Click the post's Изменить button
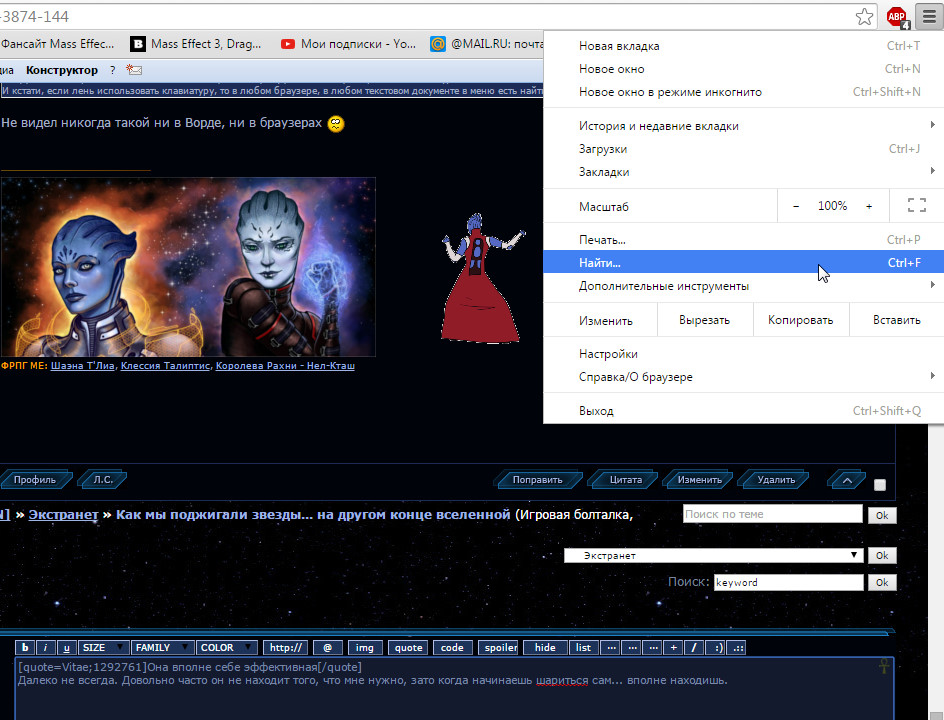Screen dimensions: 944x720 click(699, 480)
